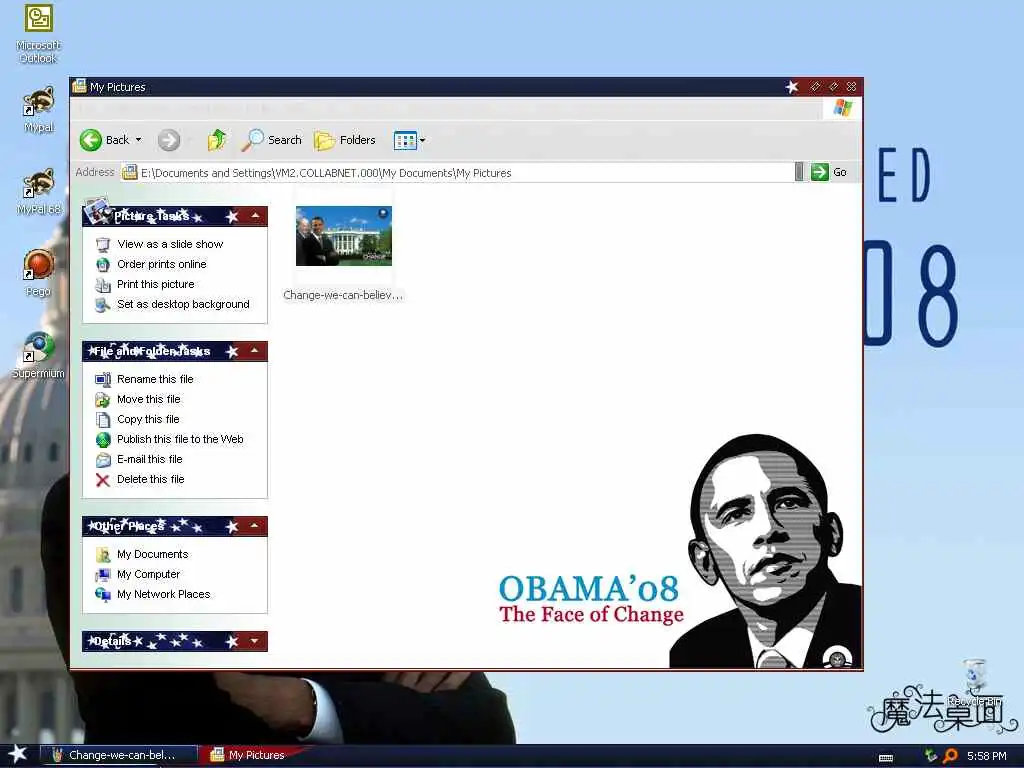
Task: Click the My Pictures title bar icon
Action: tap(80, 86)
